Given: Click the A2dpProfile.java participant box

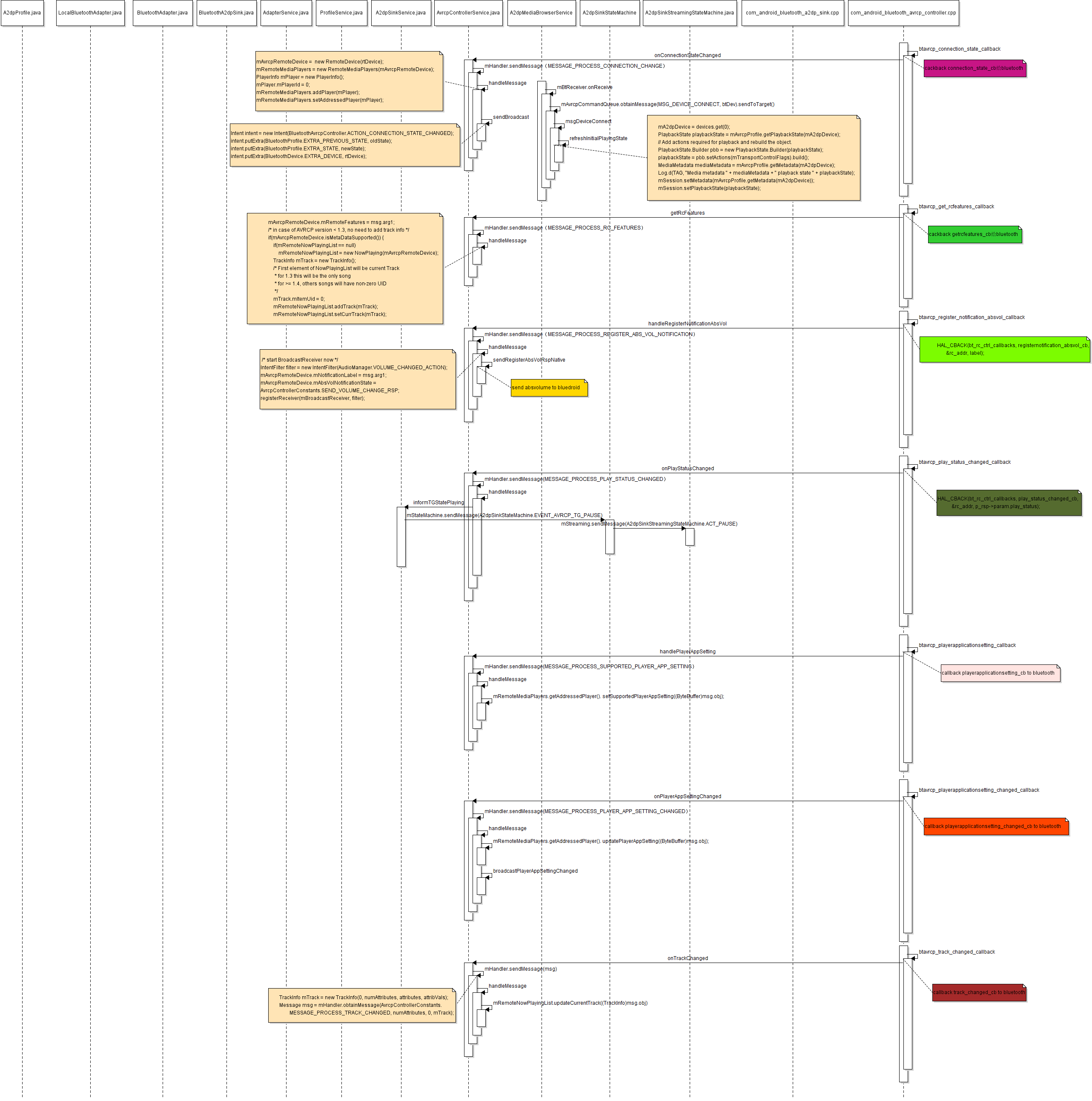Looking at the screenshot, I should pyautogui.click(x=22, y=12).
